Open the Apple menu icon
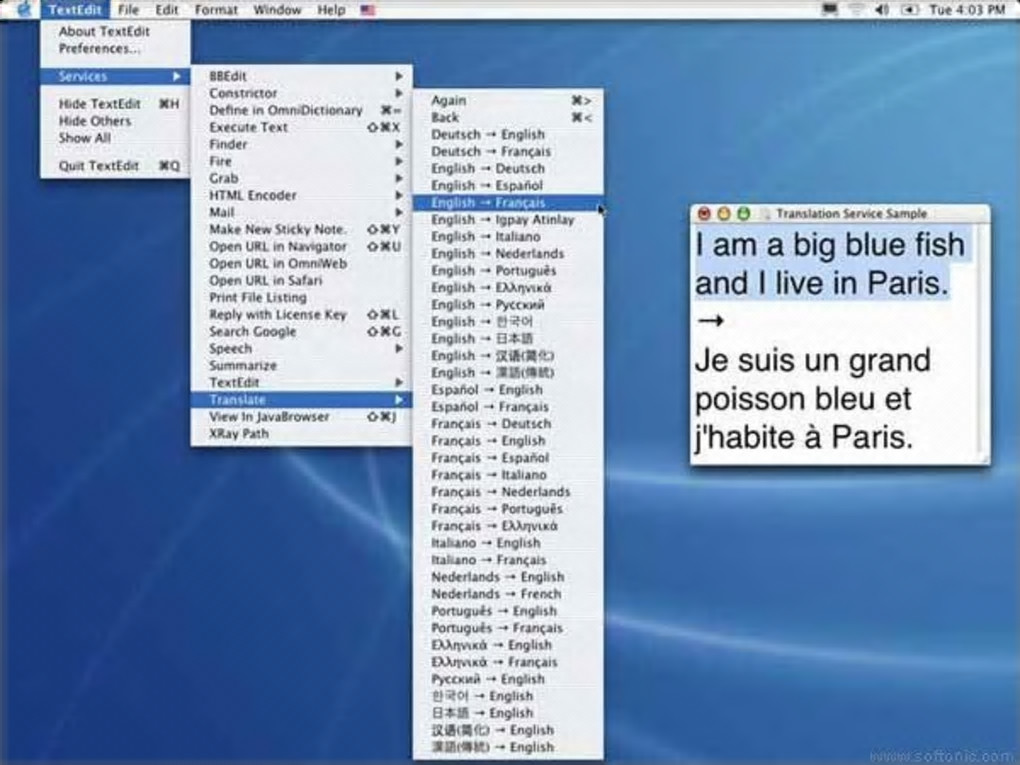The width and height of the screenshot is (1020, 765). click(23, 9)
